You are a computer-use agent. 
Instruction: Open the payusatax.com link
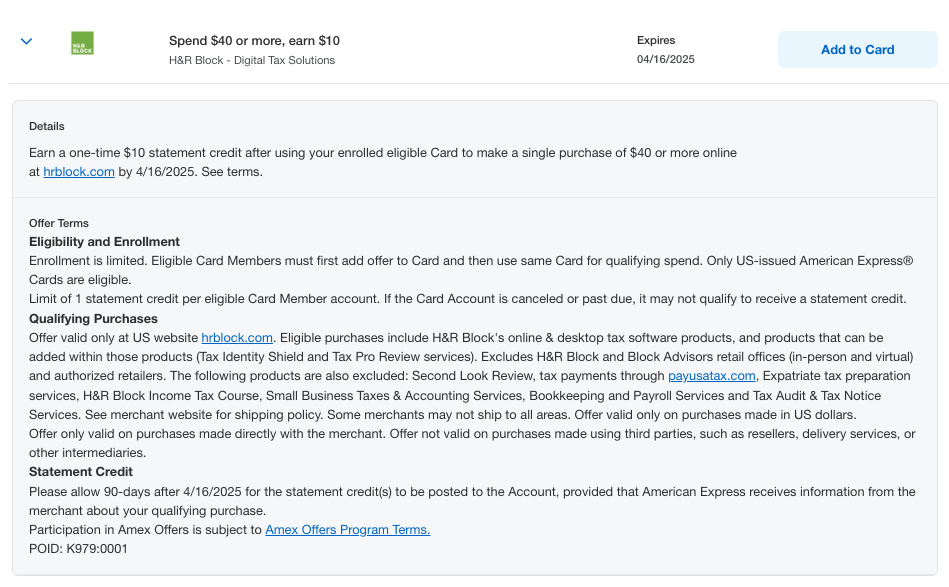pyautogui.click(x=711, y=376)
